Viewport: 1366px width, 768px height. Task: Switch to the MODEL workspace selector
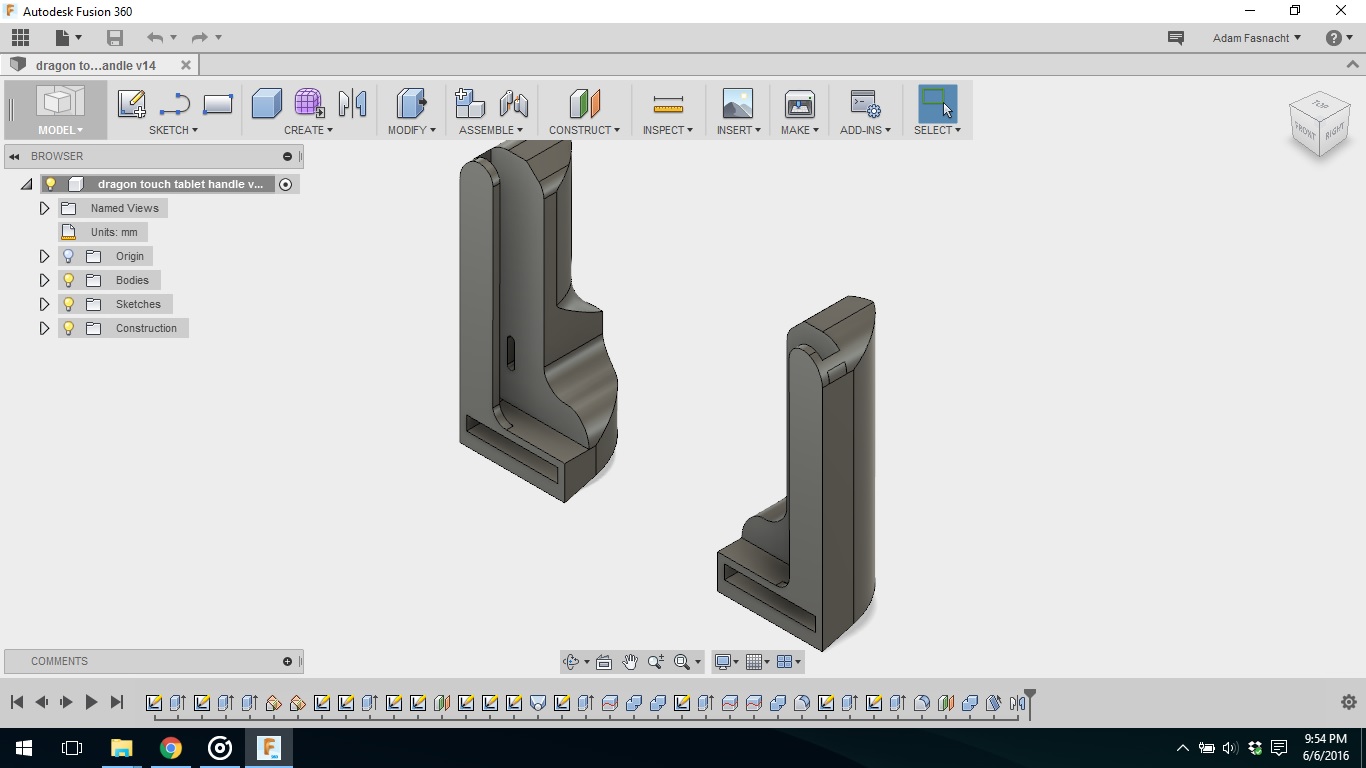[57, 130]
